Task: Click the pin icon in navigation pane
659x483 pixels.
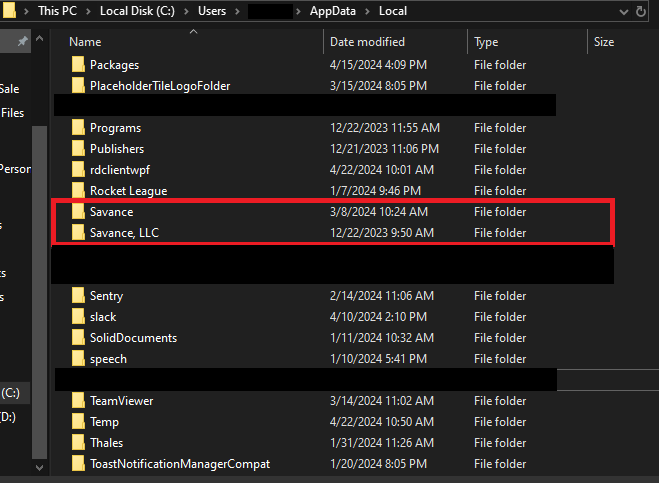Action: tap(22, 41)
